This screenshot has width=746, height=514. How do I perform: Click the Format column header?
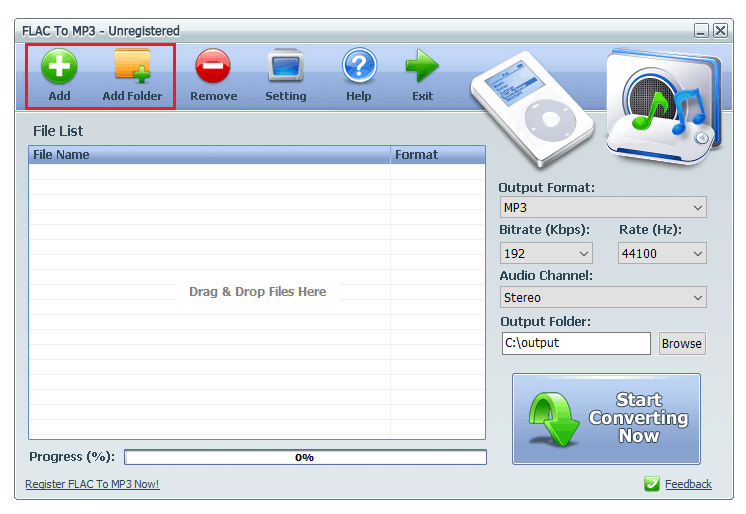coord(438,155)
